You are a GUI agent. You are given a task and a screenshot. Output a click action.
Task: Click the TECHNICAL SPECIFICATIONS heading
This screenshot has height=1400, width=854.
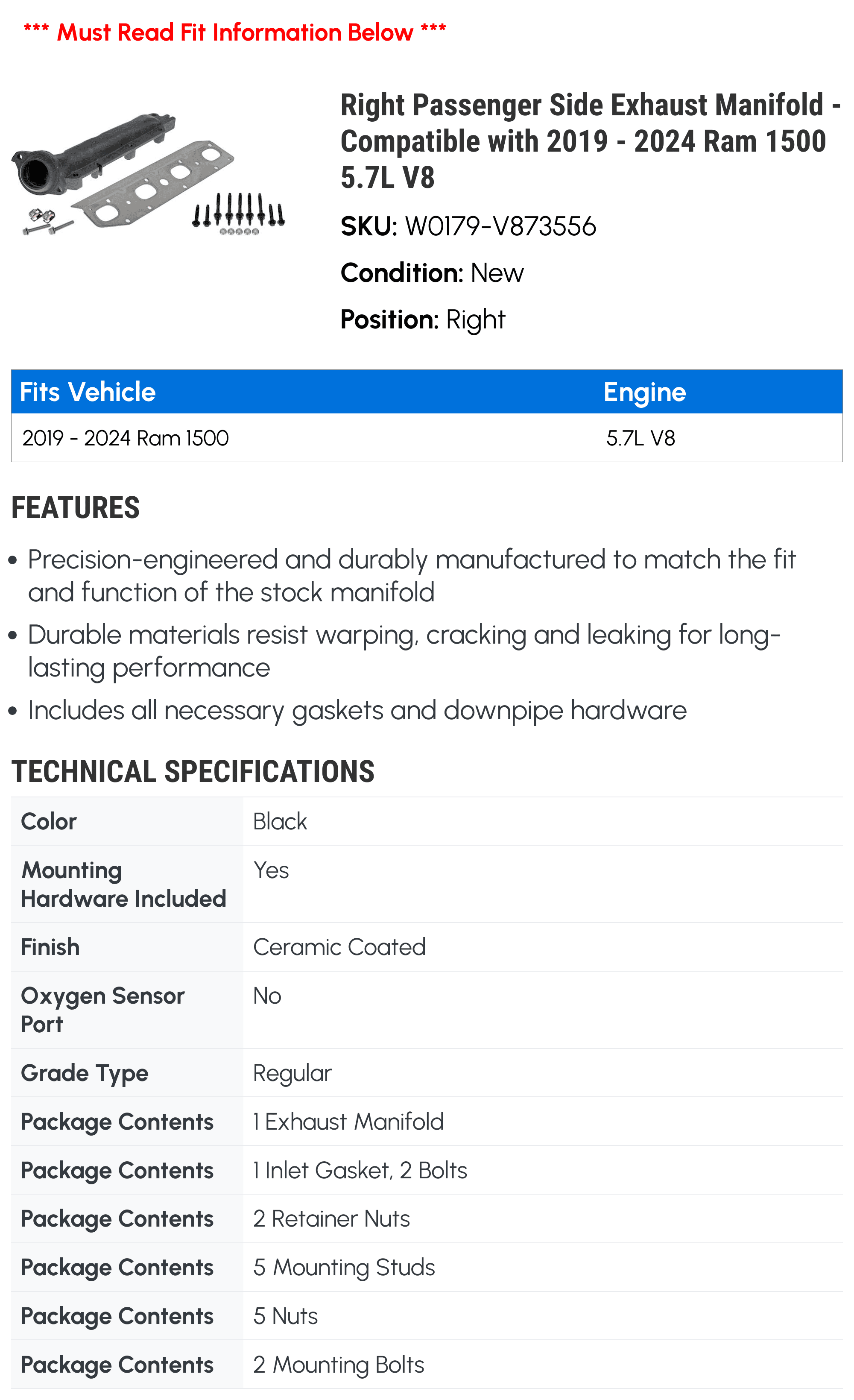[x=193, y=772]
